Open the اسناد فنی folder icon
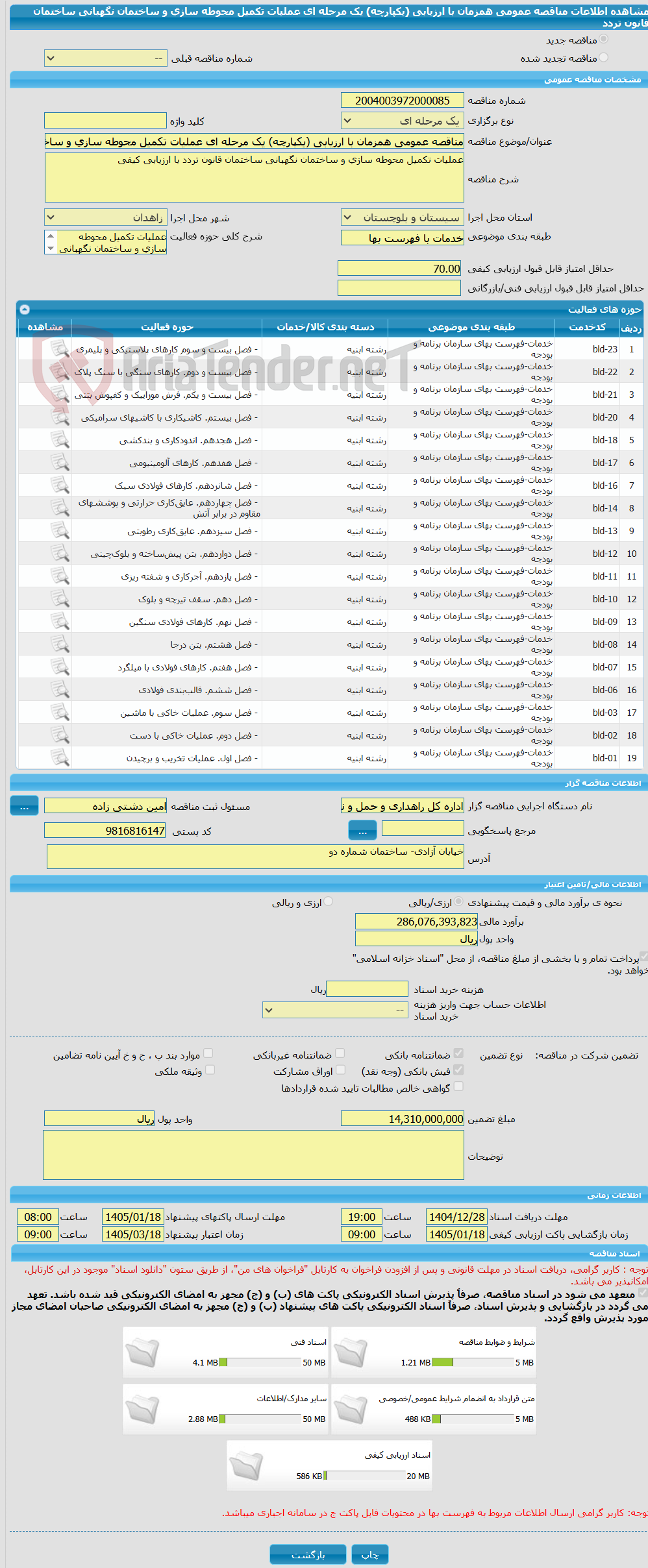The height and width of the screenshot is (1568, 648). coord(142,1353)
